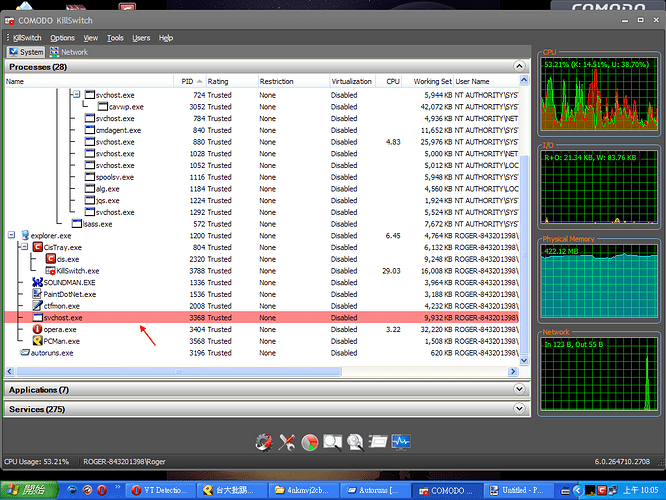The image size is (666, 500).
Task: Expand the Applications (7) panel chevron
Action: pyautogui.click(x=519, y=389)
